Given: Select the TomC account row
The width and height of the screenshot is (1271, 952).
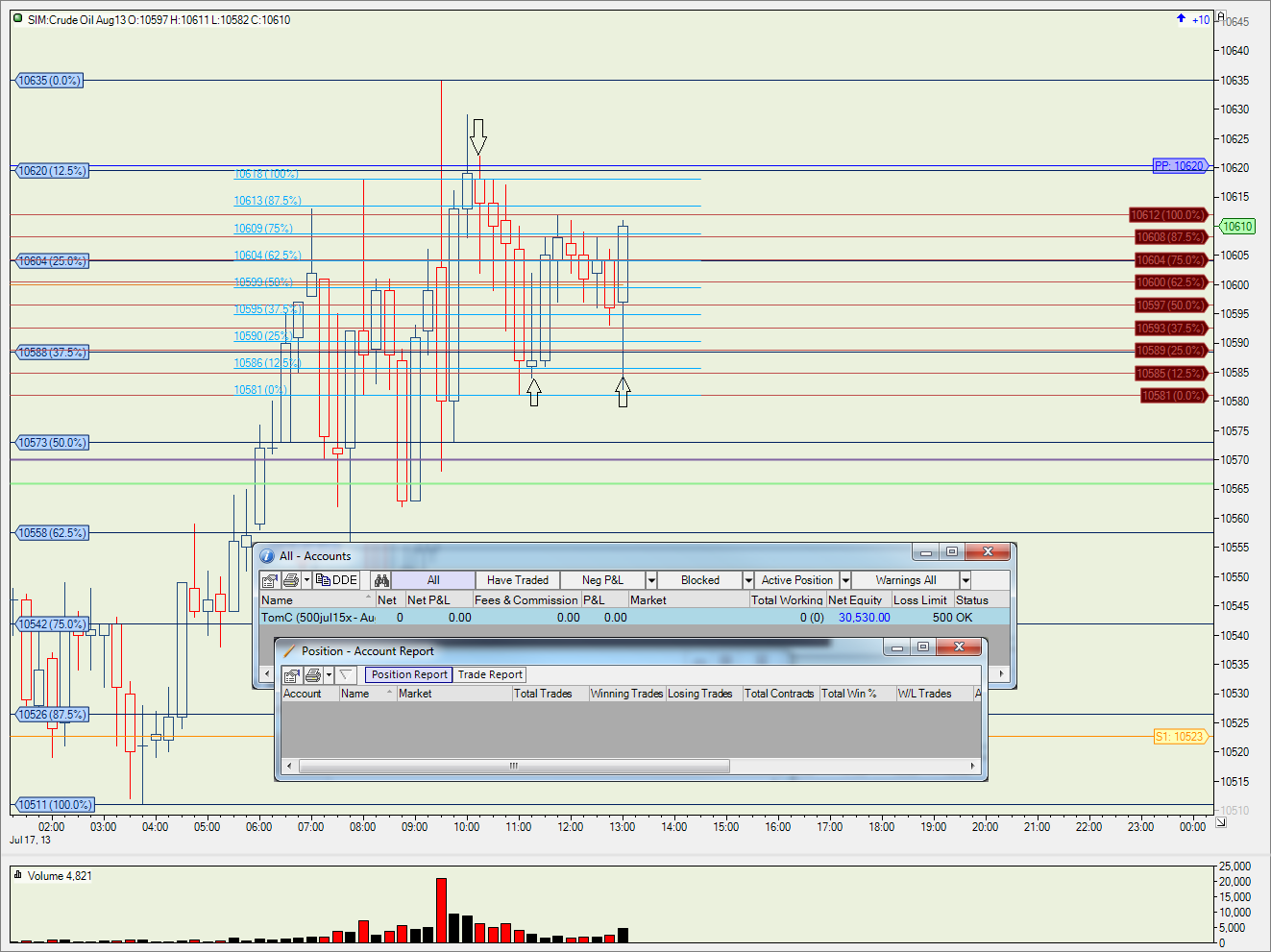Looking at the screenshot, I should click(634, 618).
